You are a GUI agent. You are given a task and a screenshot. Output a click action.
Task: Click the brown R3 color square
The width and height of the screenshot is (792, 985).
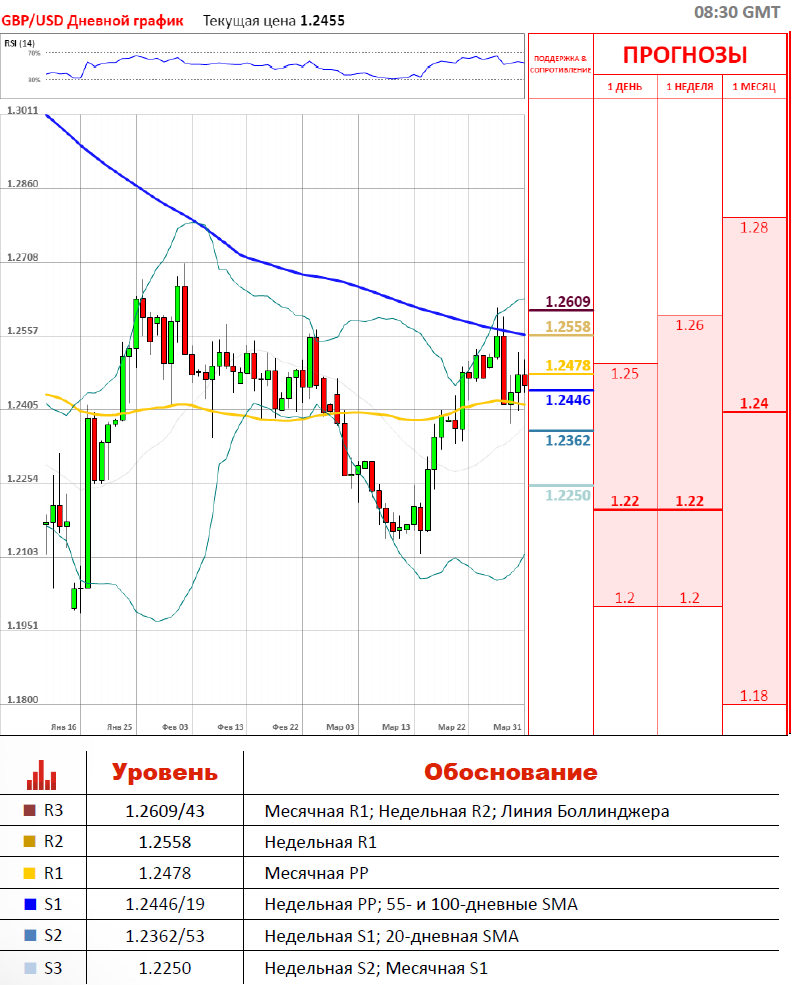click(27, 811)
